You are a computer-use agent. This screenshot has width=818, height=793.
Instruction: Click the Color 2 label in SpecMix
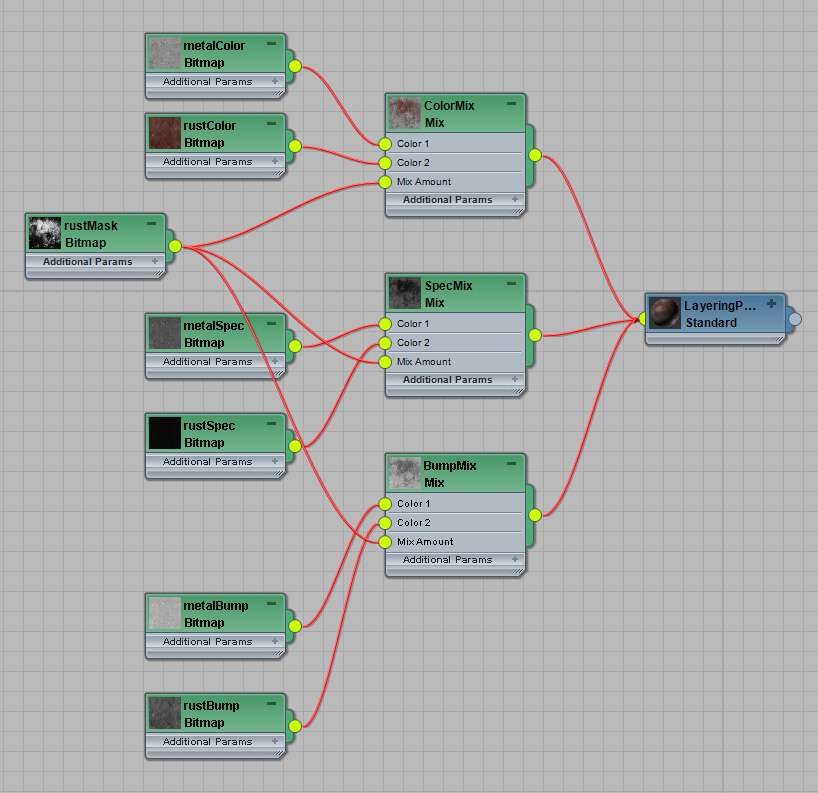coord(413,343)
